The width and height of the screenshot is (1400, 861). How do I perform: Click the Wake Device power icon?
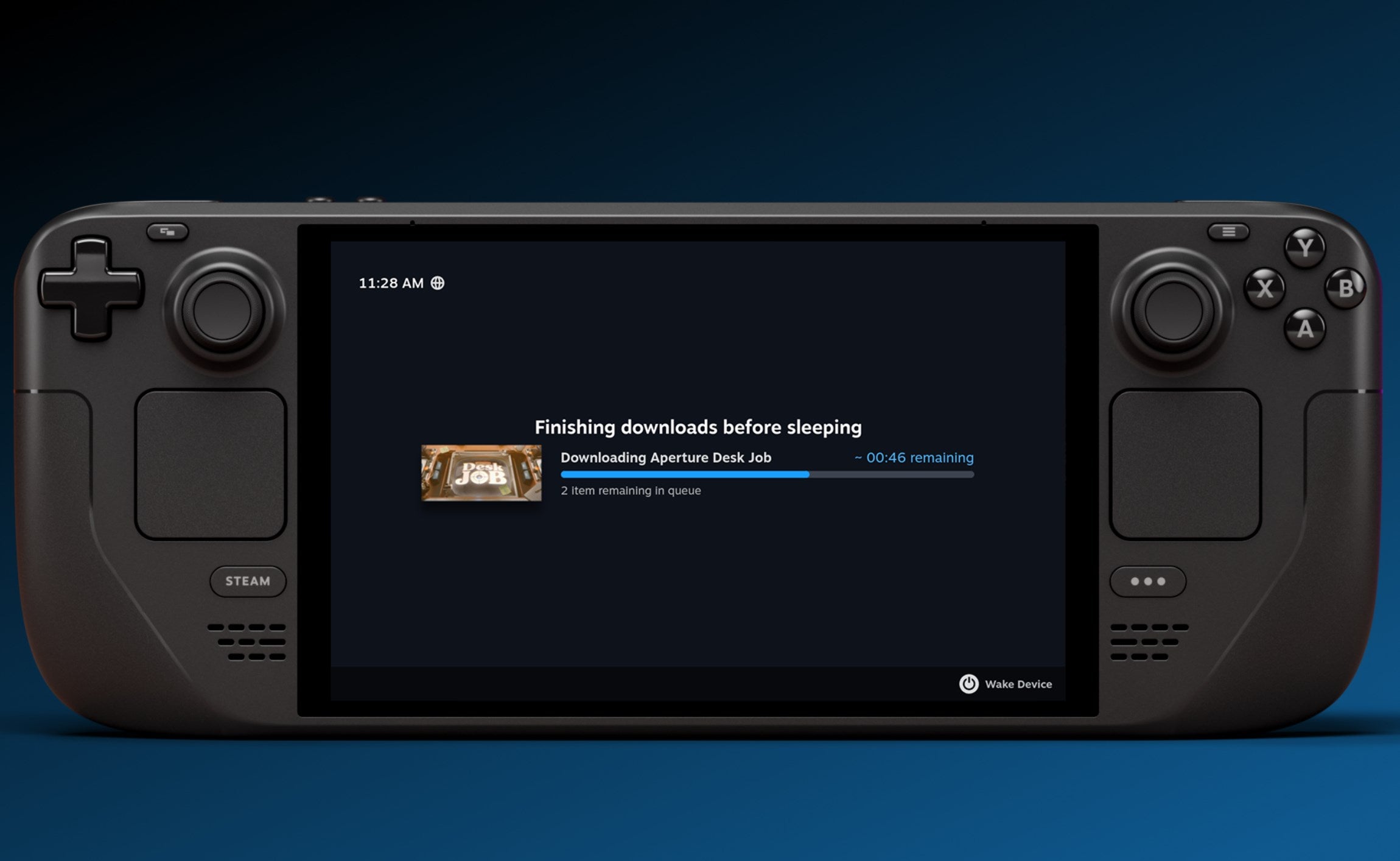click(968, 684)
